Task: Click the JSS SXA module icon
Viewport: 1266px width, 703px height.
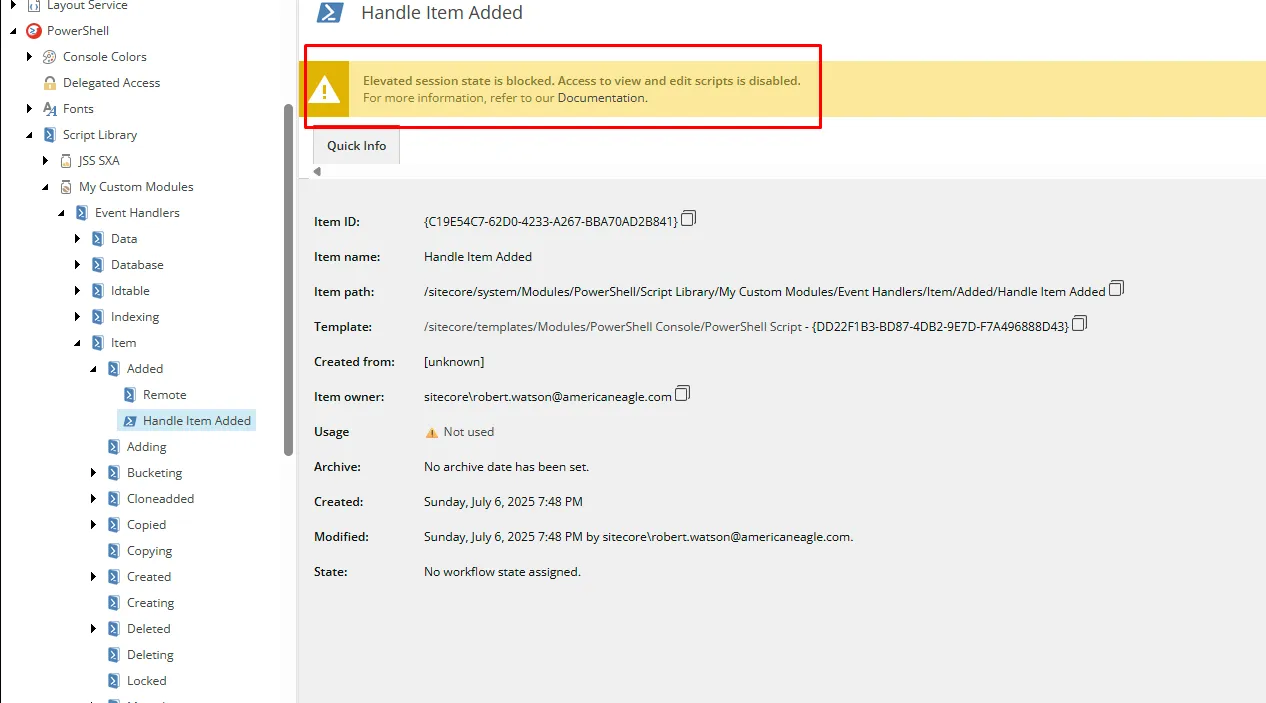Action: [x=66, y=161]
